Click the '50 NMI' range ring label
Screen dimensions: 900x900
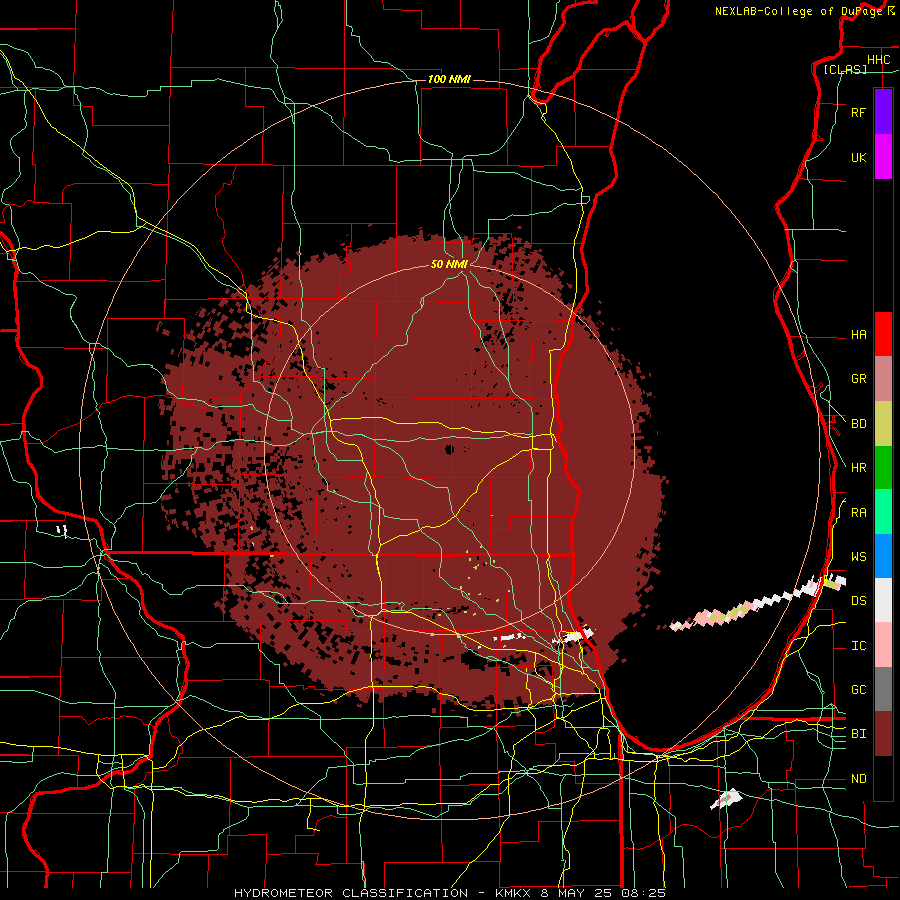[x=449, y=264]
